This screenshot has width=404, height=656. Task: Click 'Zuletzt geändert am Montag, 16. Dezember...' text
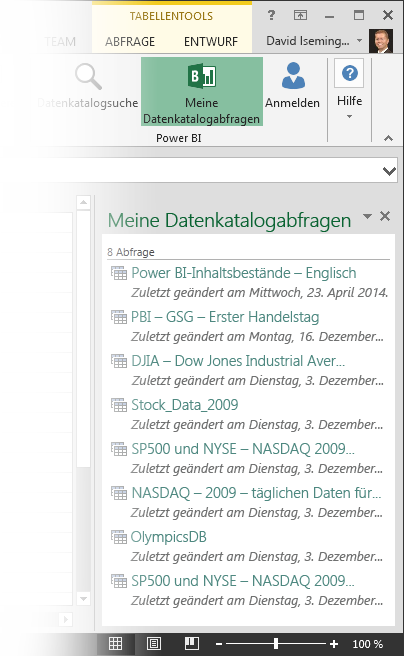coord(257,336)
